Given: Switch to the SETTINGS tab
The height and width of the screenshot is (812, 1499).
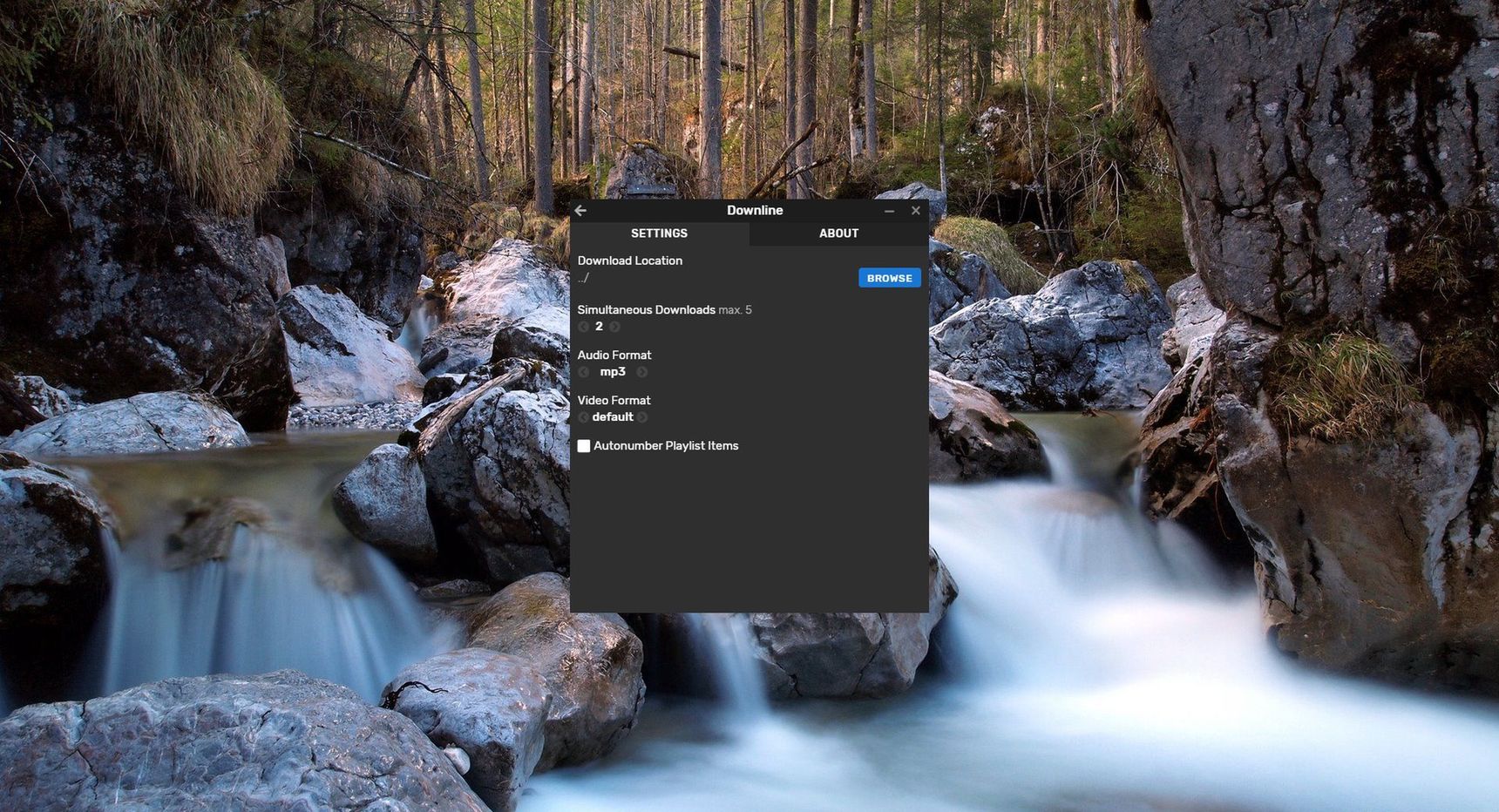Looking at the screenshot, I should pos(659,233).
